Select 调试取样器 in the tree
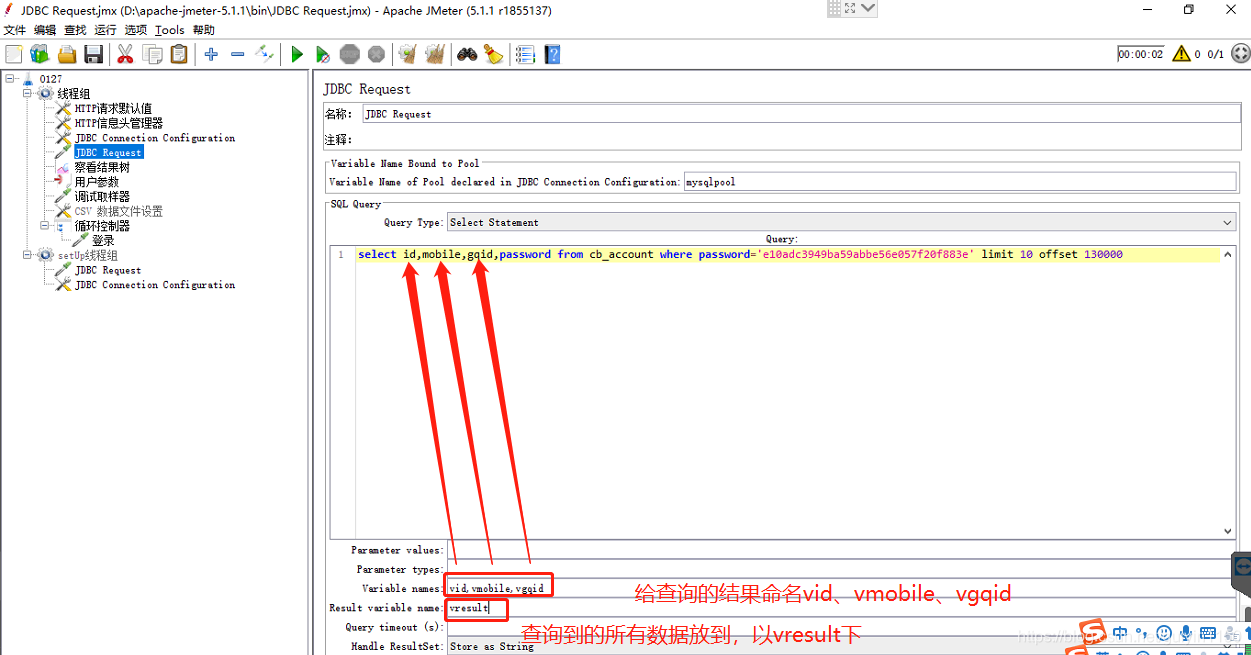This screenshot has width=1251, height=655. click(102, 197)
